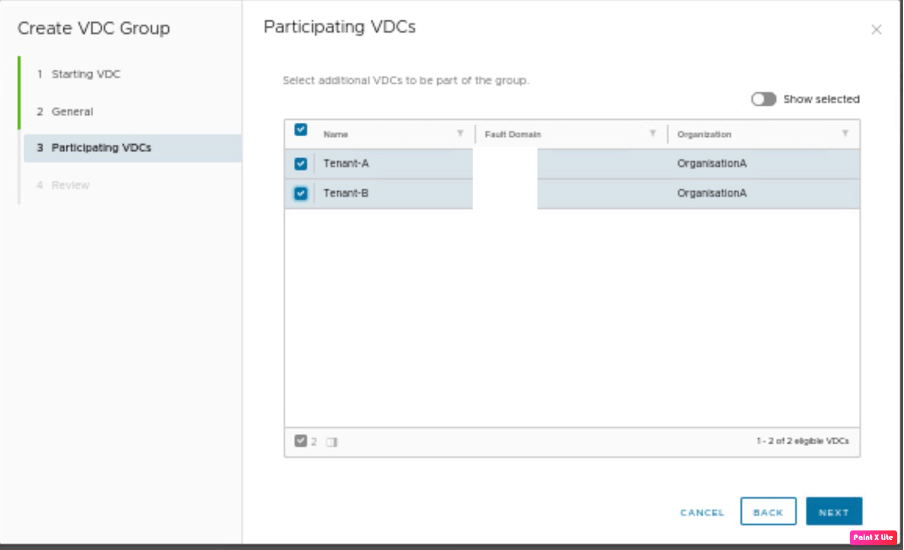This screenshot has width=904, height=550.
Task: Sort by the Name column header
Action: pos(336,134)
